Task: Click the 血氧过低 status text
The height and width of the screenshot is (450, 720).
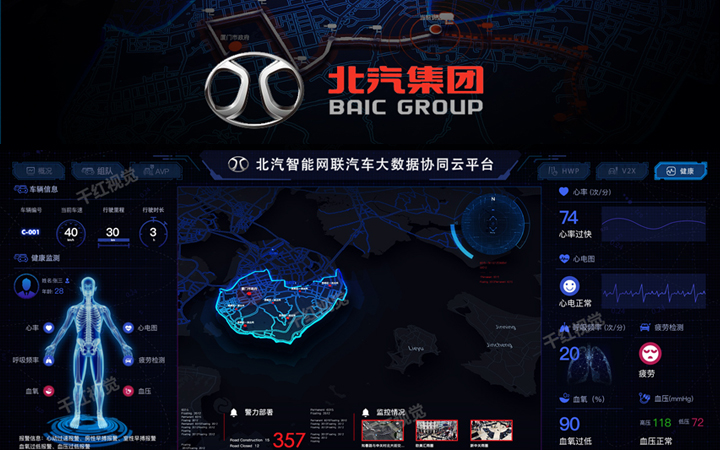Action: (x=575, y=441)
